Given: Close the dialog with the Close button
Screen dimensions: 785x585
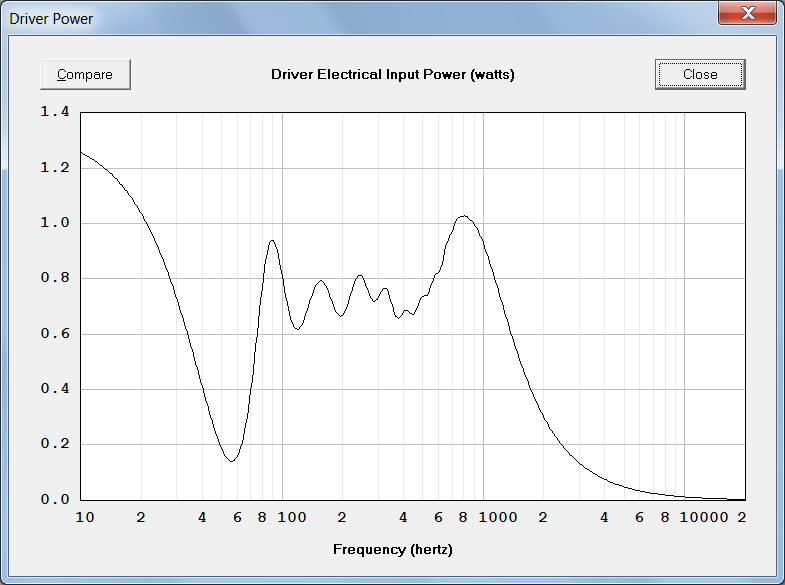Looking at the screenshot, I should click(700, 75).
